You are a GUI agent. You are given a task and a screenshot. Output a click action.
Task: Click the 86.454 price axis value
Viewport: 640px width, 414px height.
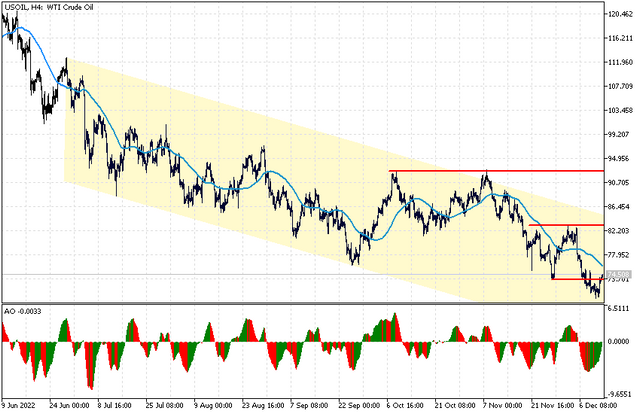(620, 207)
